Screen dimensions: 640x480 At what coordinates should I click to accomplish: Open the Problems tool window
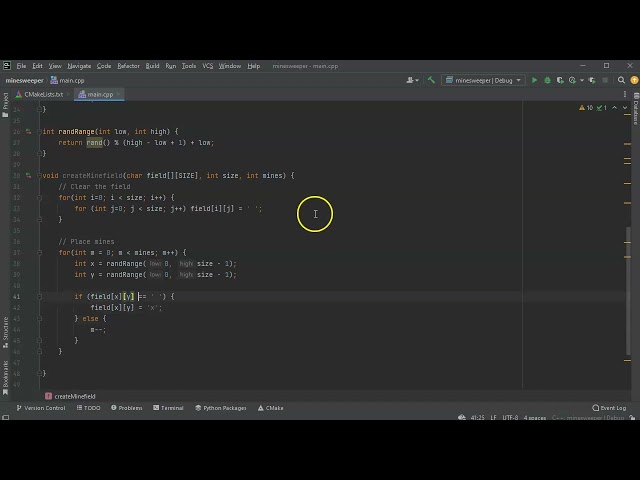coord(127,408)
